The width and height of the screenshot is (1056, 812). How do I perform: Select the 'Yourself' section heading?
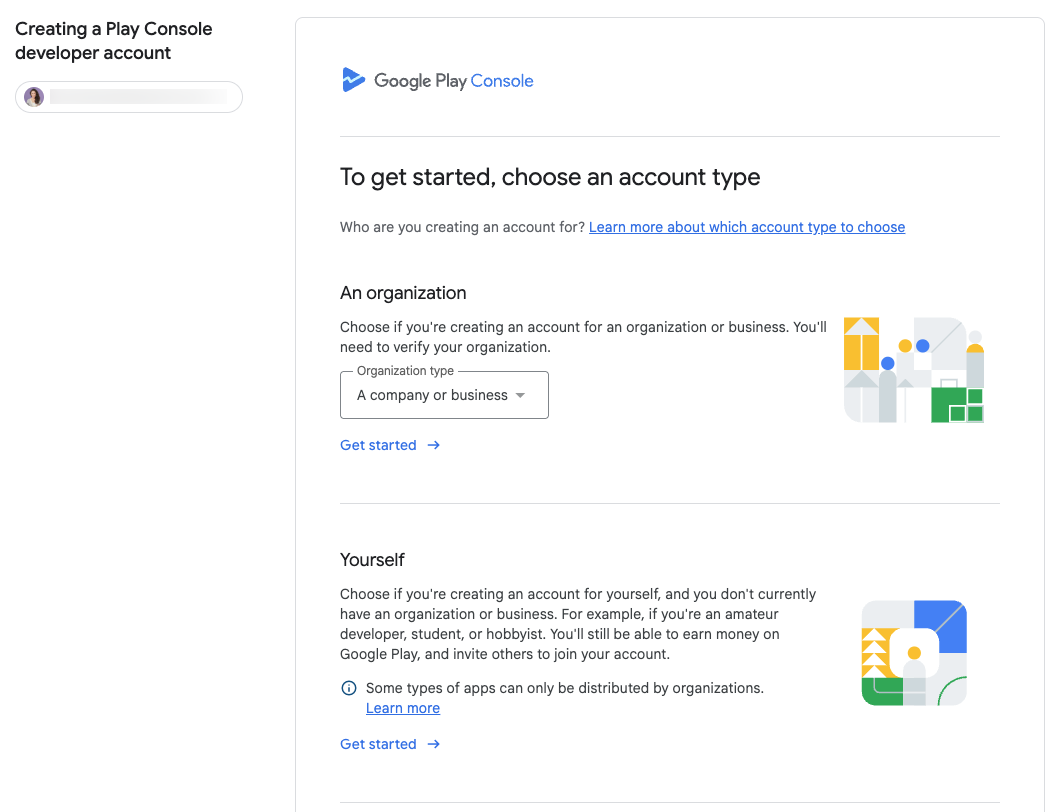(x=372, y=560)
